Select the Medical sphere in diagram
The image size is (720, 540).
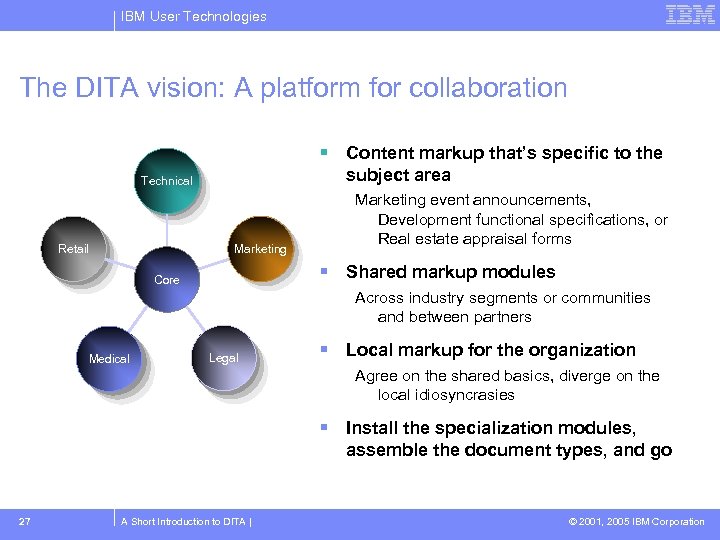tap(109, 359)
